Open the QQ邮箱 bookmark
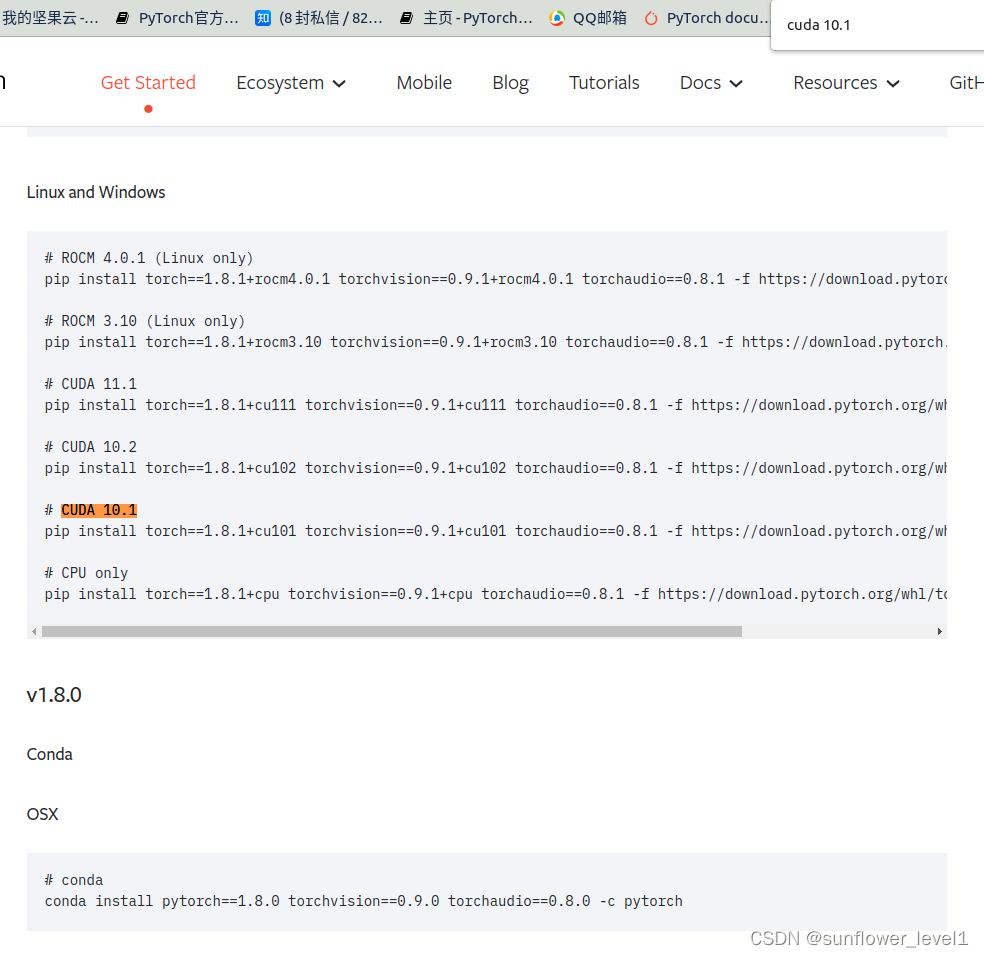 pyautogui.click(x=587, y=18)
